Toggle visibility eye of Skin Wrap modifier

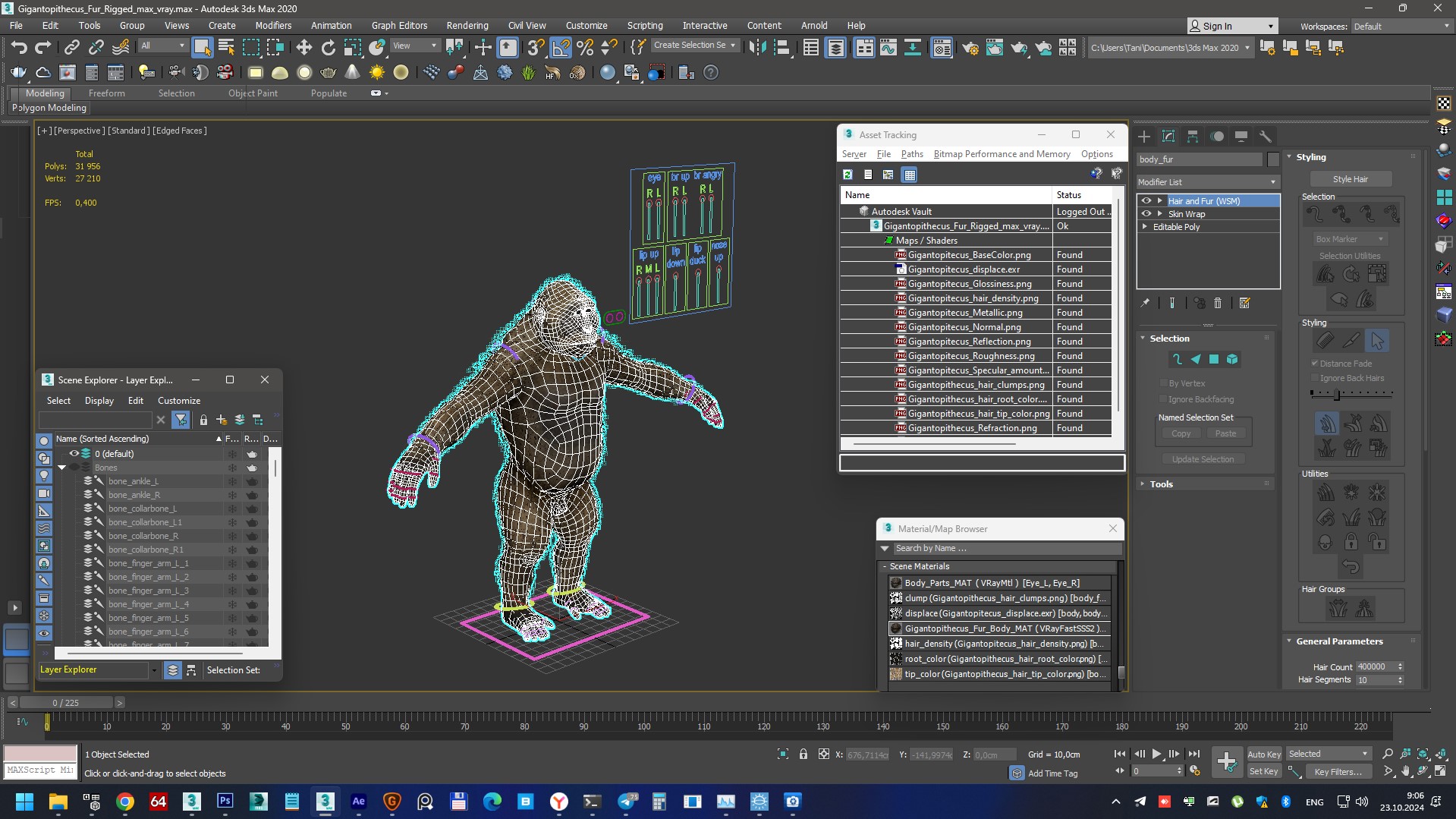pyautogui.click(x=1146, y=213)
